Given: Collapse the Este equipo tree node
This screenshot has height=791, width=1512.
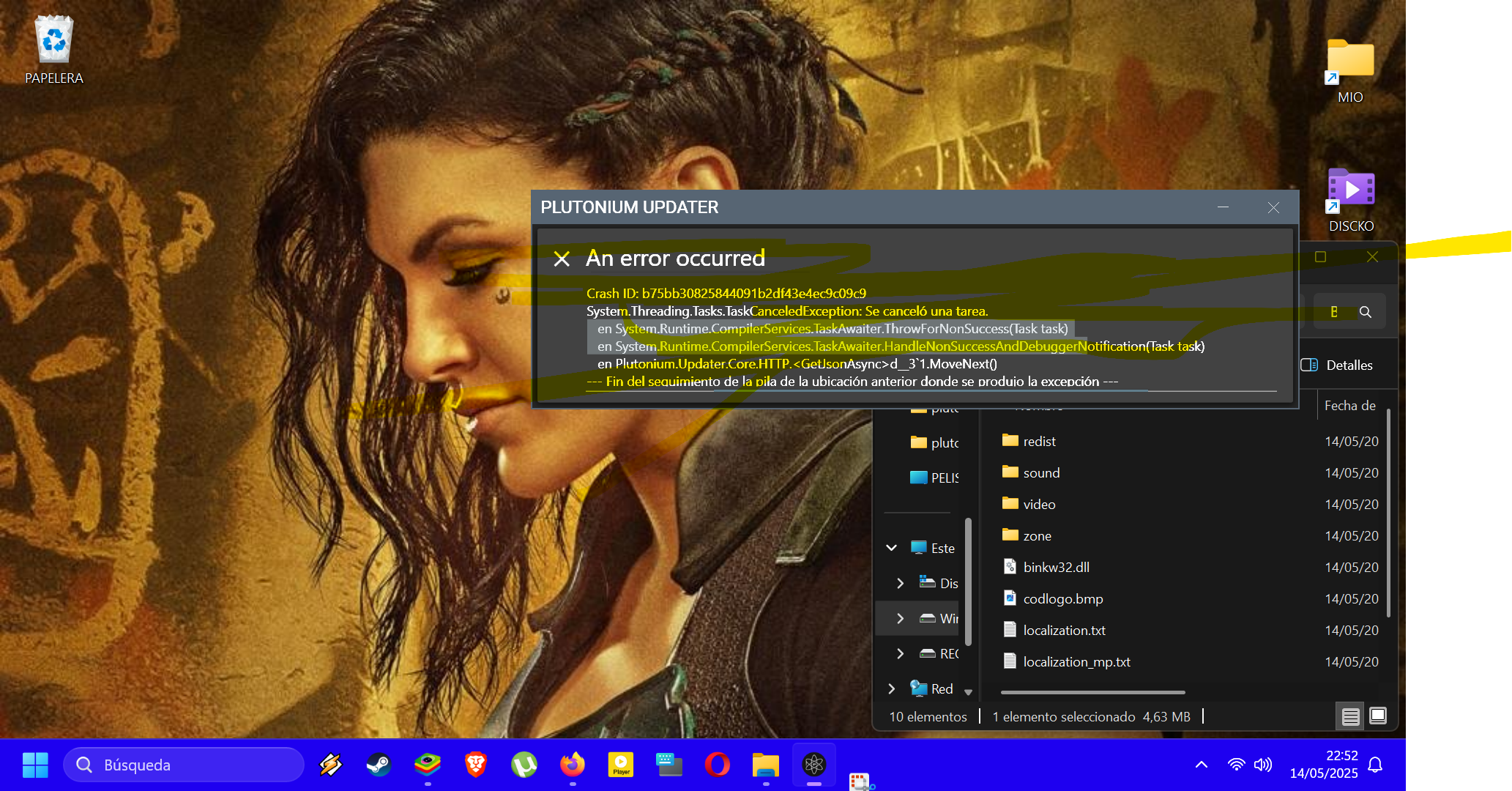Looking at the screenshot, I should click(x=892, y=548).
